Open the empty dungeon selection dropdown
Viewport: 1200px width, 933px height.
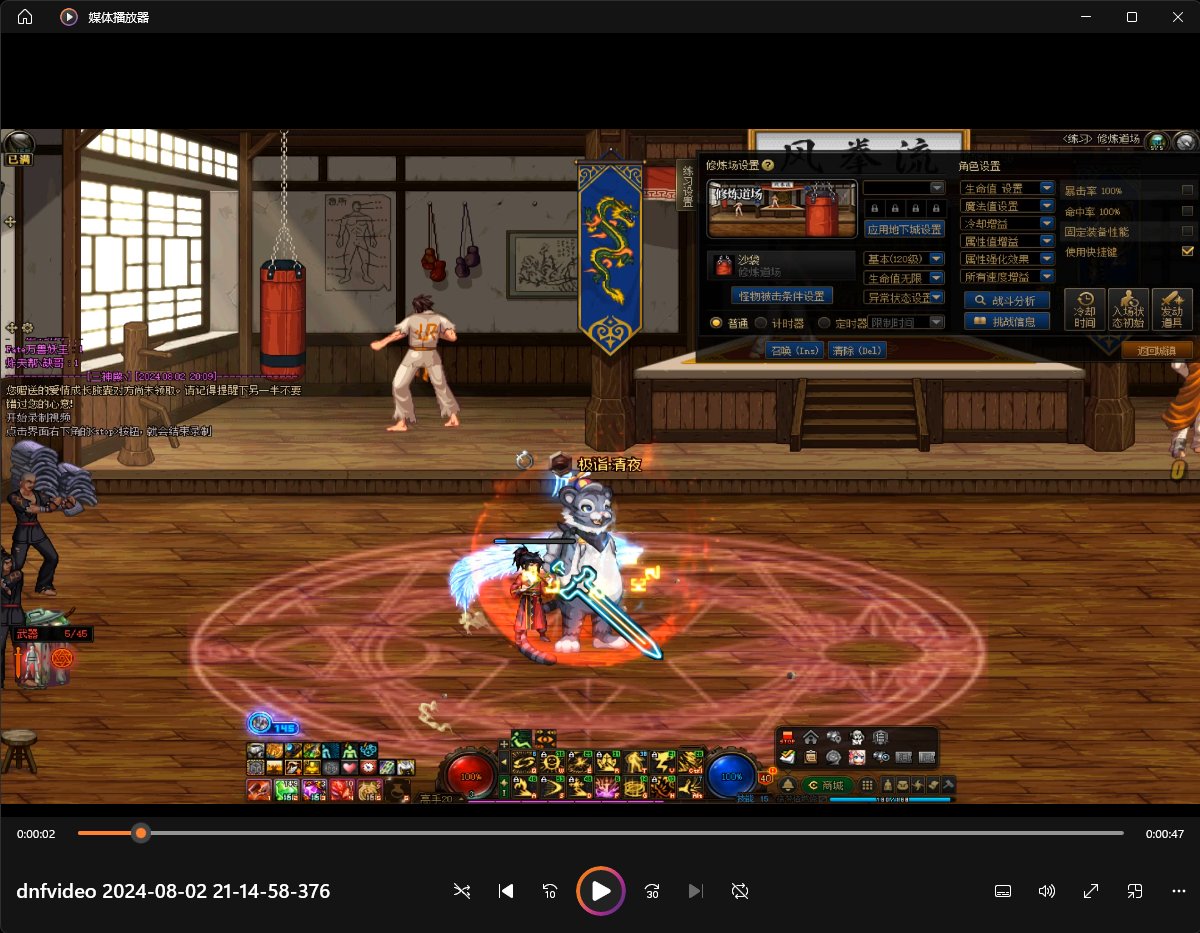coord(904,188)
